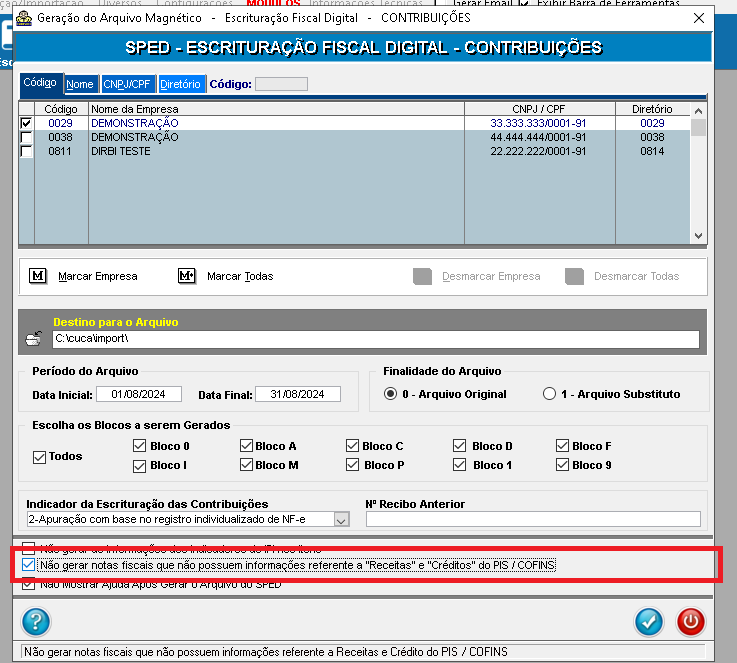Select the DIRBI TESTE company name
The height and width of the screenshot is (663, 737).
coord(121,151)
